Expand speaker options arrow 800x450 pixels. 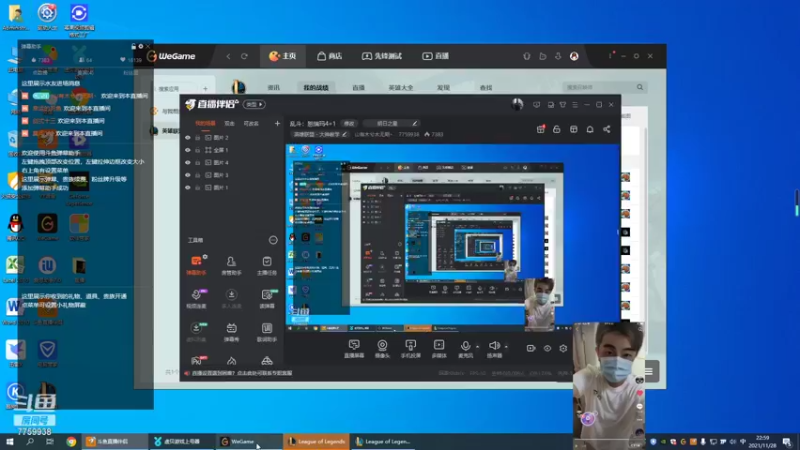(x=506, y=347)
